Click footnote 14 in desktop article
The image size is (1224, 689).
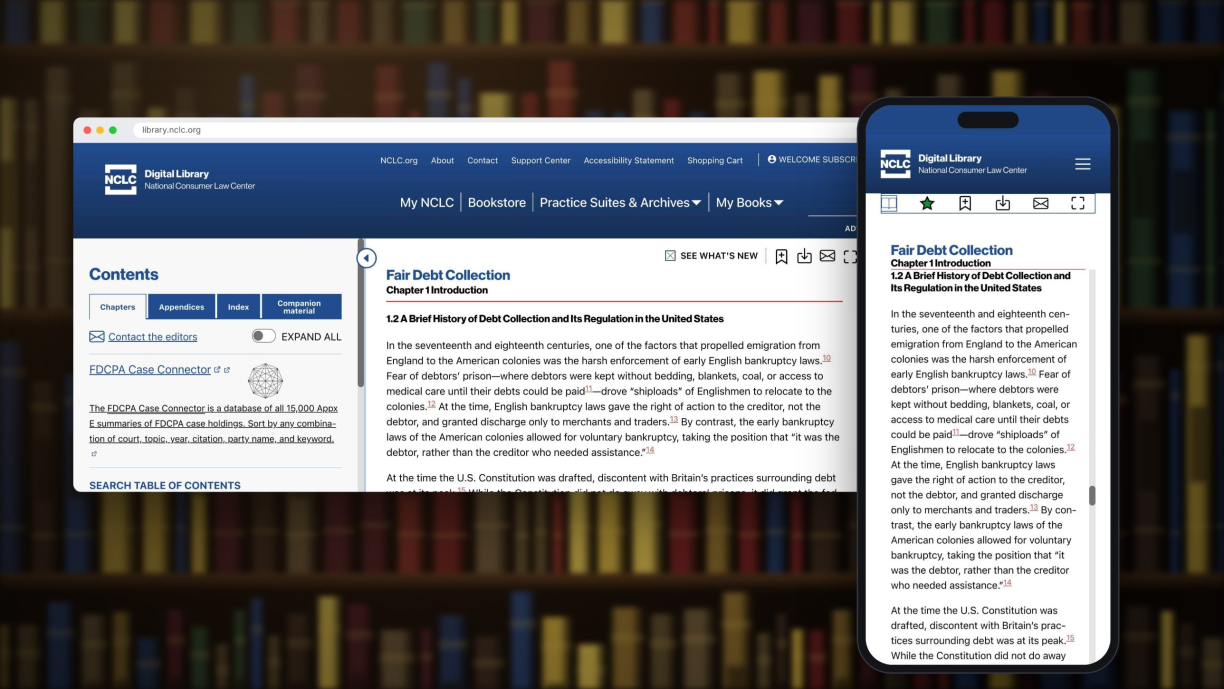pyautogui.click(x=650, y=449)
